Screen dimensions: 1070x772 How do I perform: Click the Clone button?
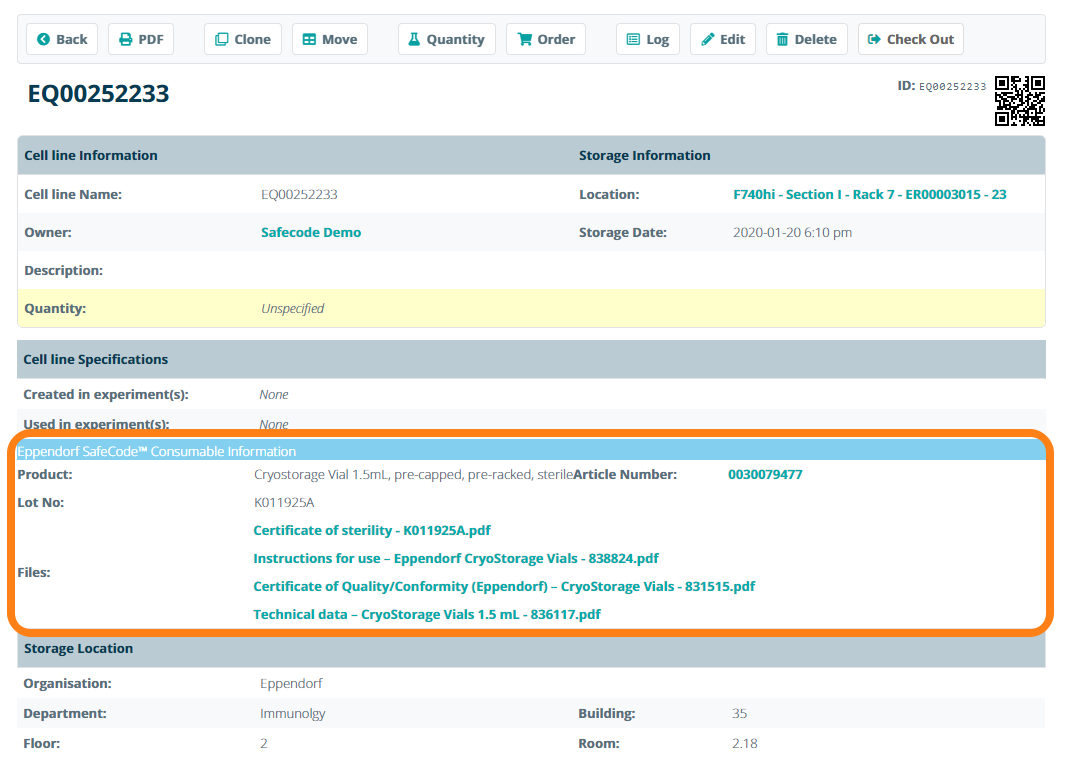coord(243,39)
